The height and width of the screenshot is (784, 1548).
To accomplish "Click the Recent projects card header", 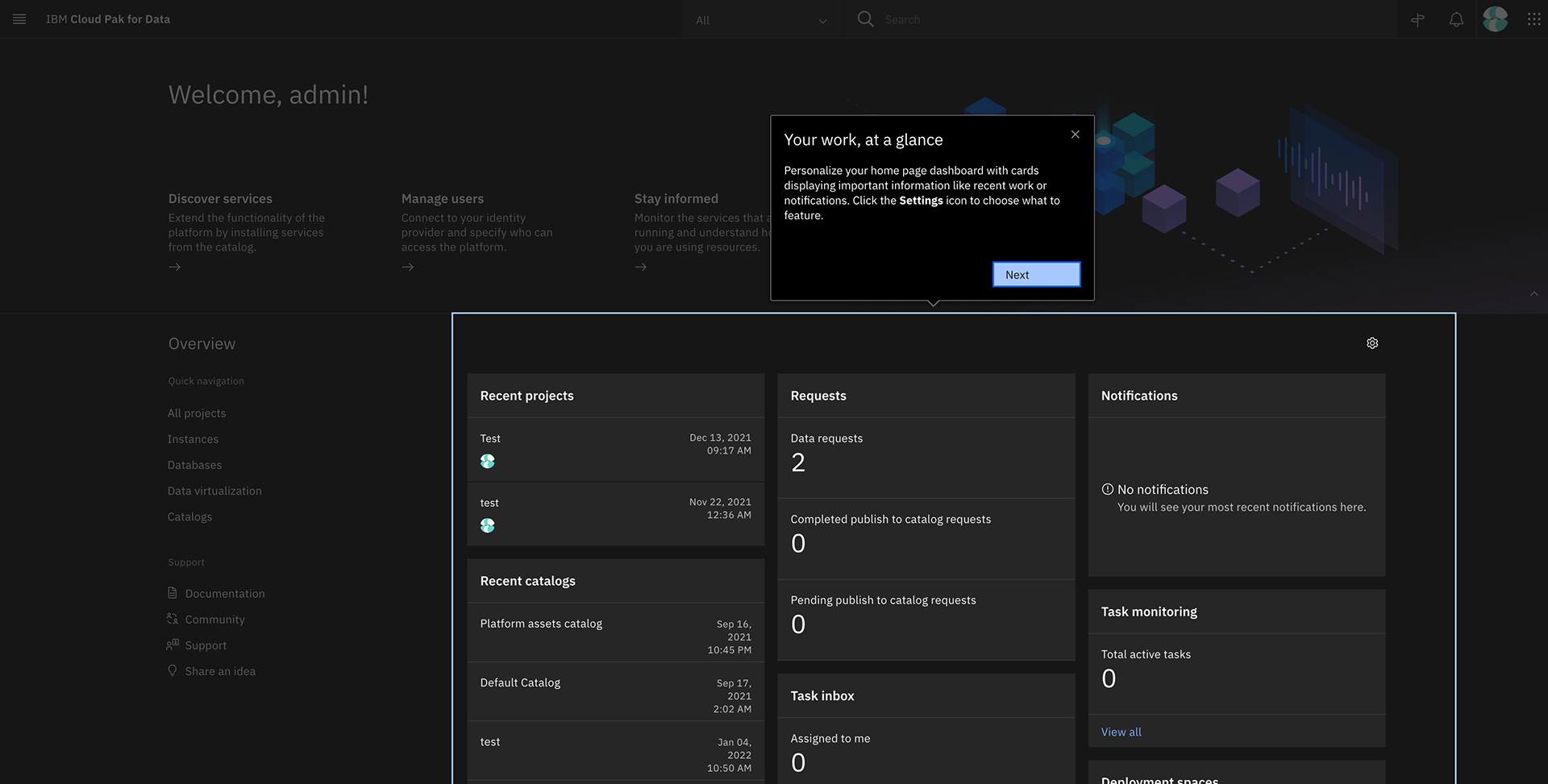I will [x=615, y=396].
